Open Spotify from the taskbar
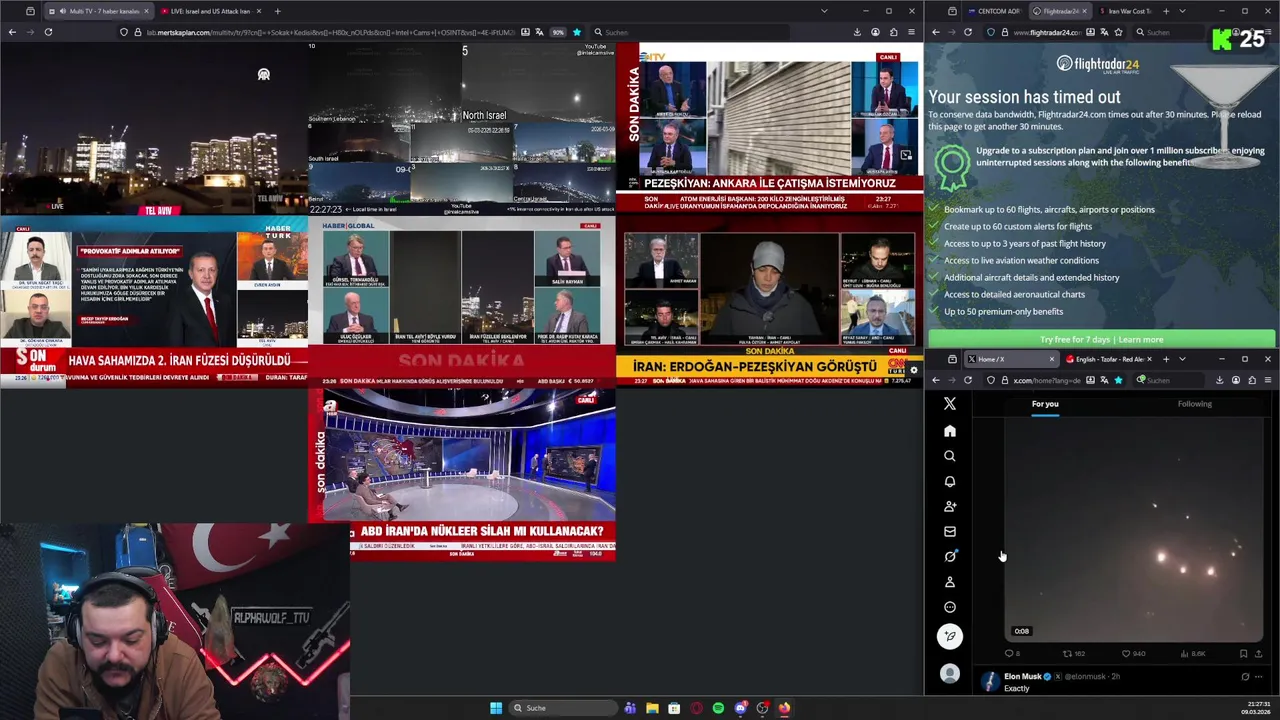Image resolution: width=1280 pixels, height=720 pixels. tap(718, 708)
